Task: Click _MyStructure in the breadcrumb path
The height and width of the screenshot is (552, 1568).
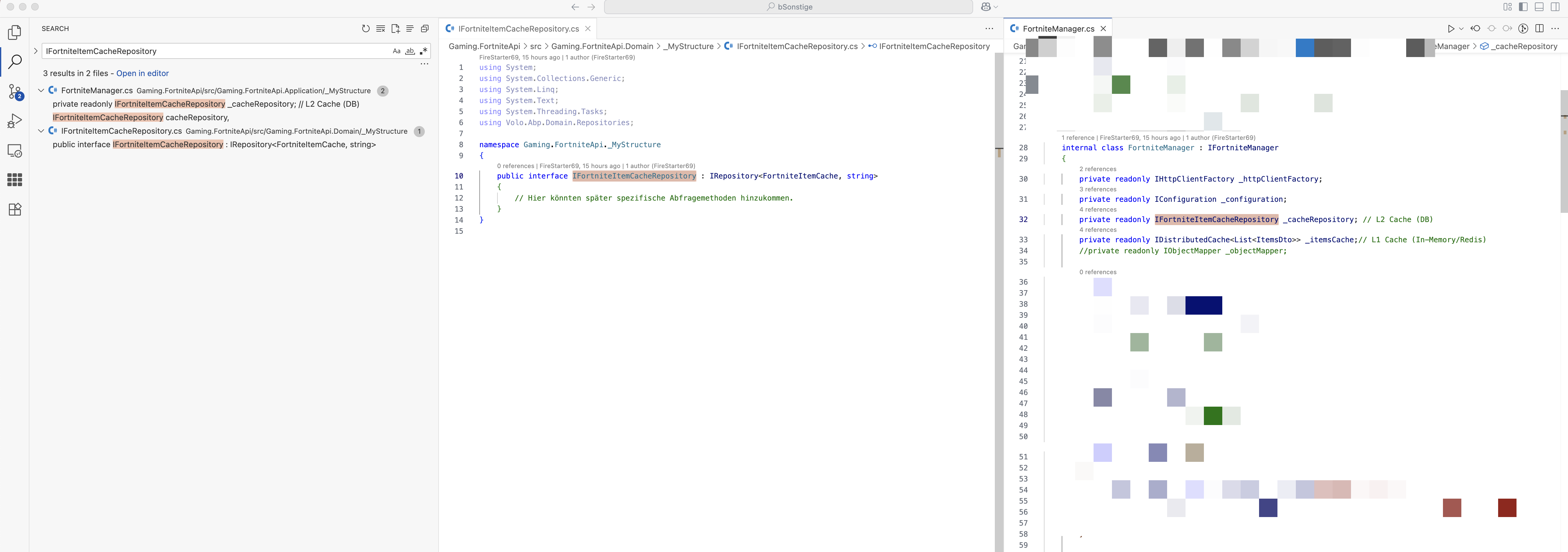Action: pos(688,46)
